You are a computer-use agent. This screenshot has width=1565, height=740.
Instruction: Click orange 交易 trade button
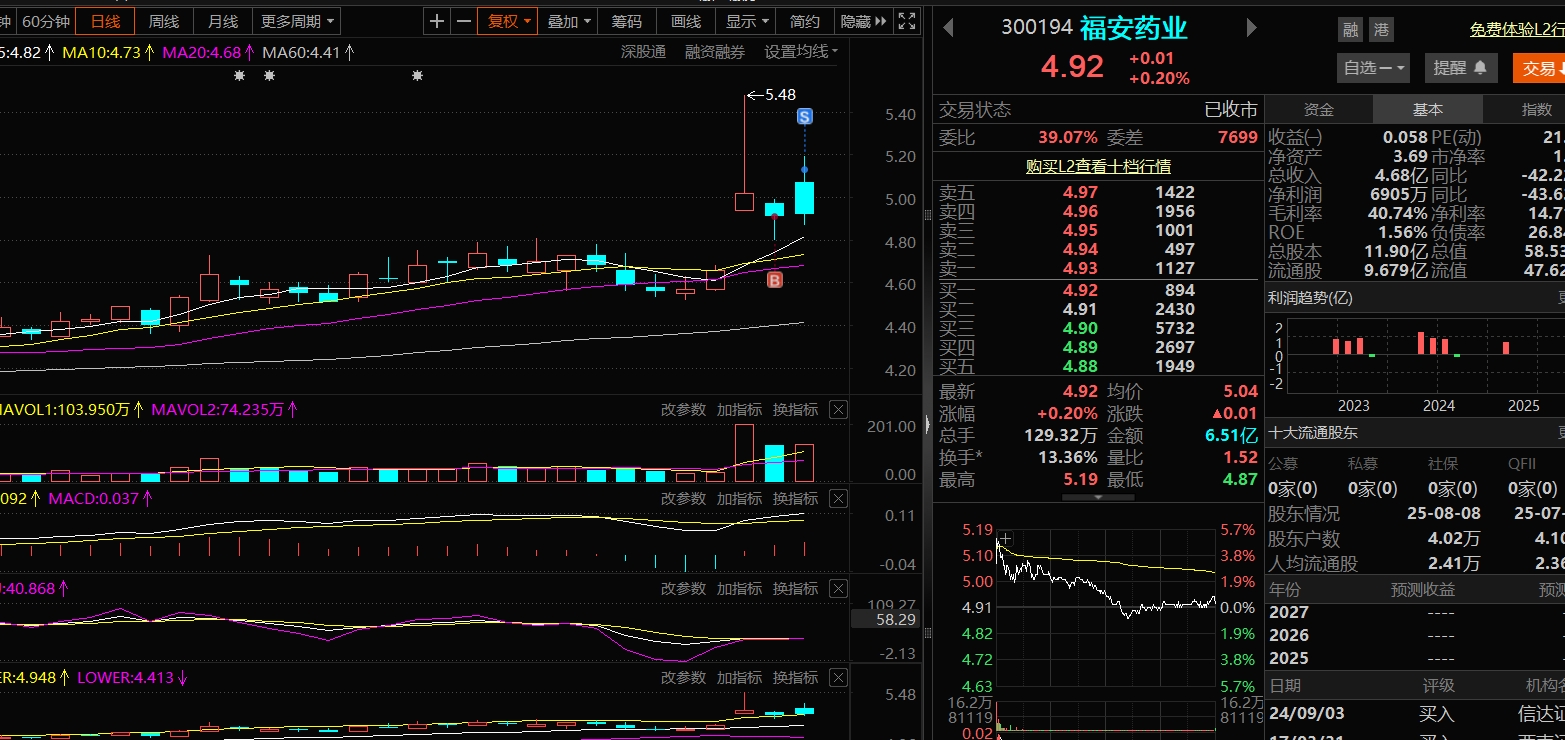pyautogui.click(x=1538, y=68)
